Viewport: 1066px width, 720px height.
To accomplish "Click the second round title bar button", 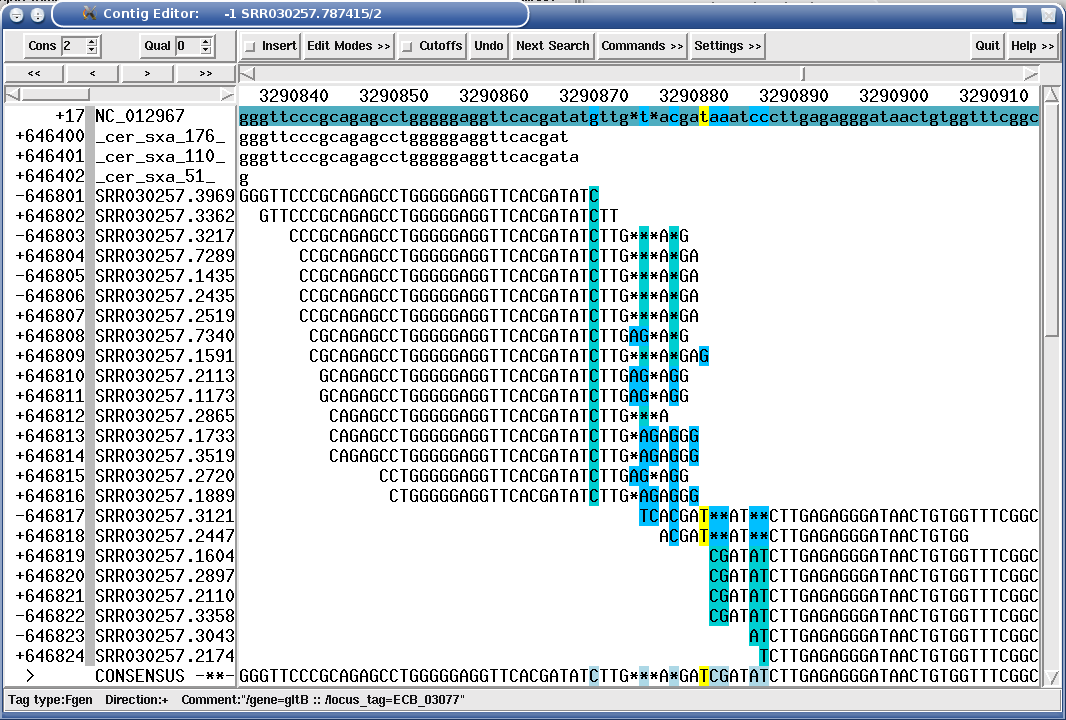I will pyautogui.click(x=38, y=14).
